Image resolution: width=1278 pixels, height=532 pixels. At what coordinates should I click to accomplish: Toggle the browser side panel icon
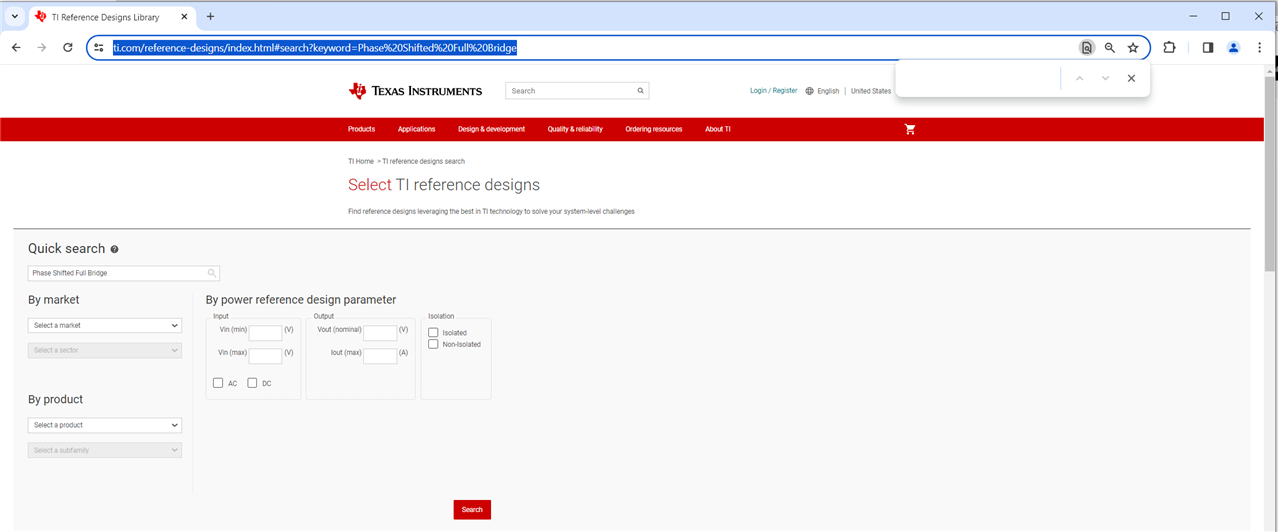click(x=1208, y=47)
